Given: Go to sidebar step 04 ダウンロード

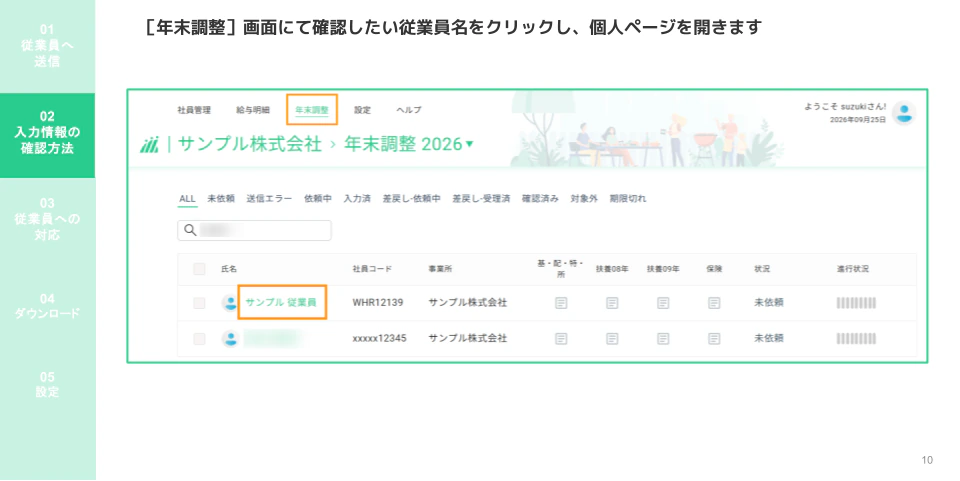Looking at the screenshot, I should (x=47, y=307).
